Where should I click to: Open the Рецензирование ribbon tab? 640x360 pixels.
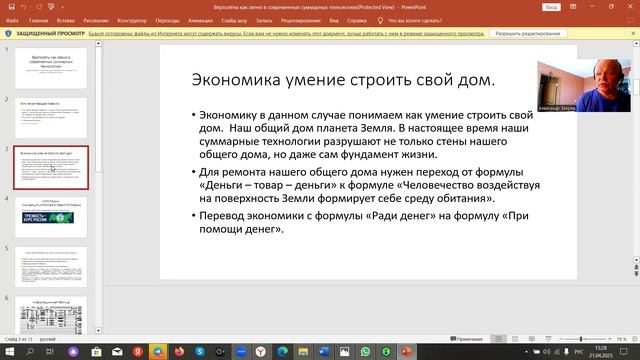300,20
